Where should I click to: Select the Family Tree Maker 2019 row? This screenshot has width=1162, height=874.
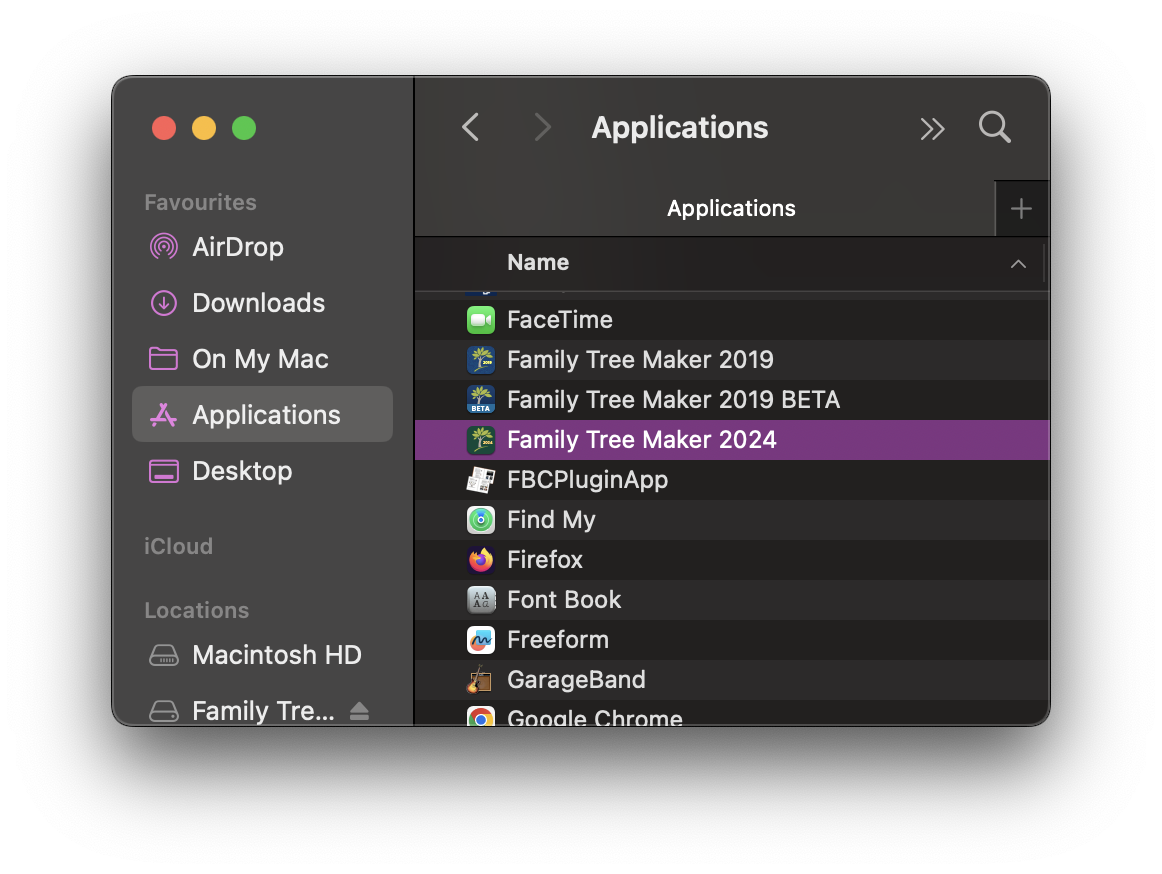click(x=732, y=360)
